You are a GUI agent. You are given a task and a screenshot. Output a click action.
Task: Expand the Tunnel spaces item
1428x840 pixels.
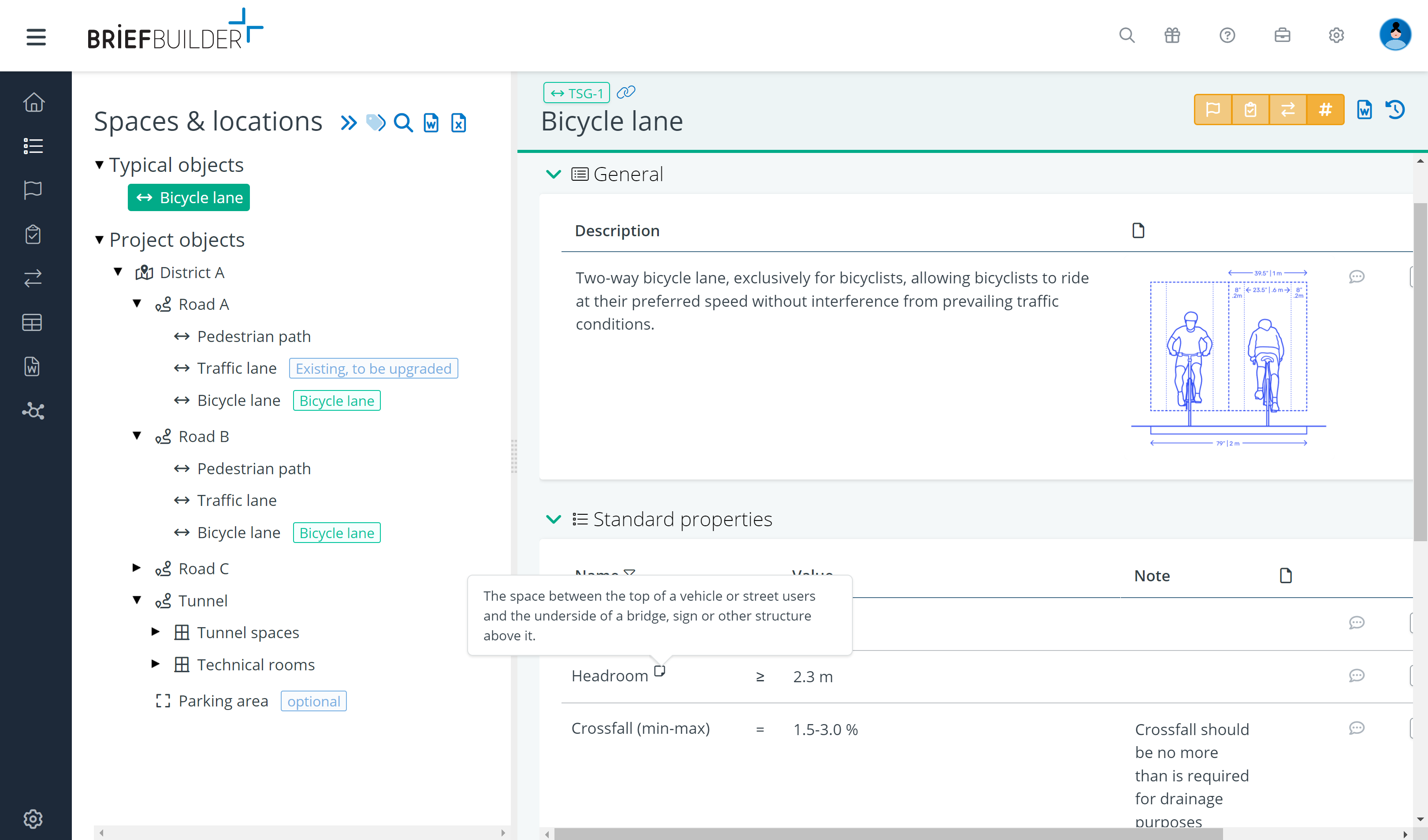click(x=156, y=632)
